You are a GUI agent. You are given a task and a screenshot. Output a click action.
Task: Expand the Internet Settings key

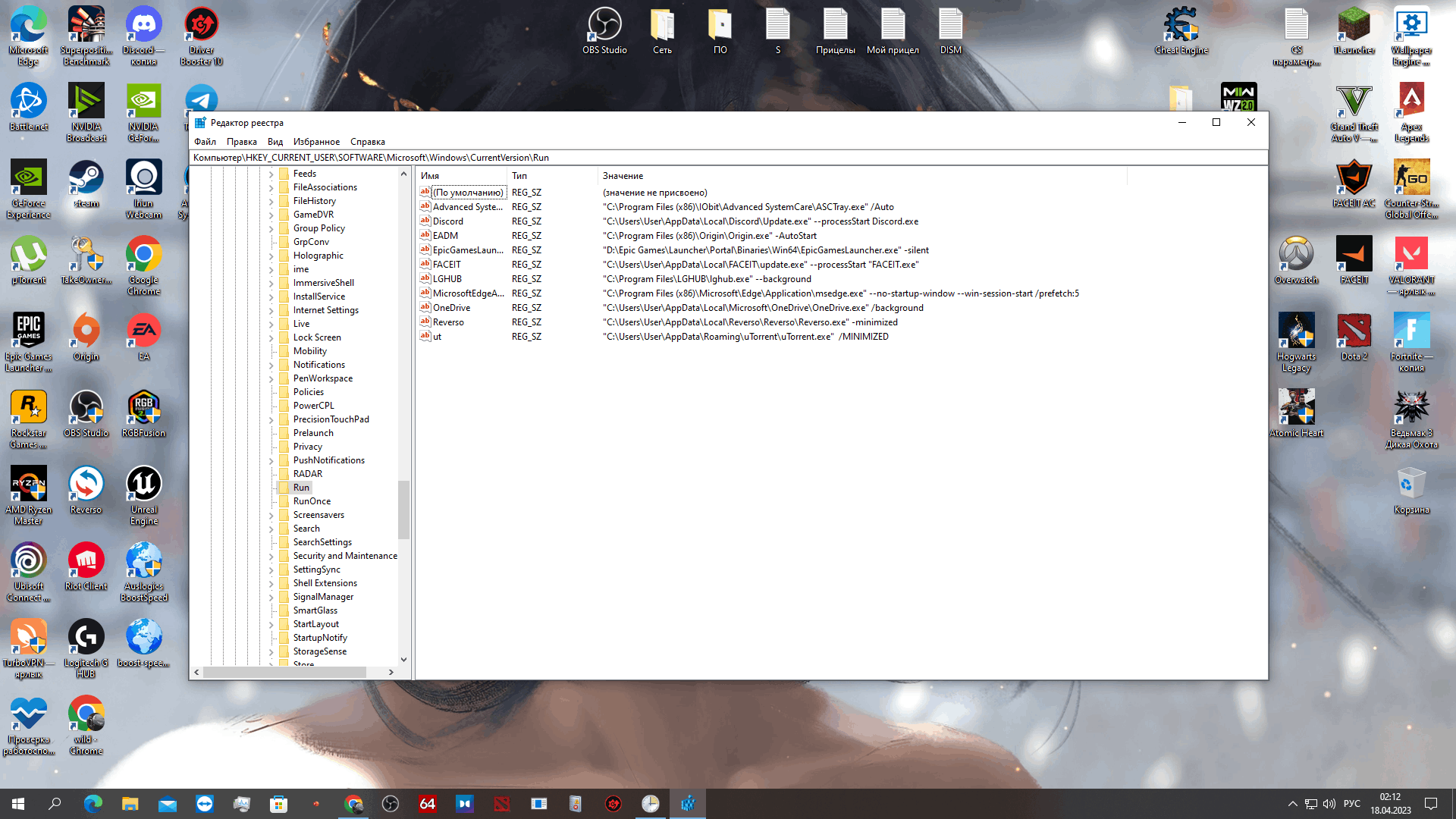tap(271, 310)
